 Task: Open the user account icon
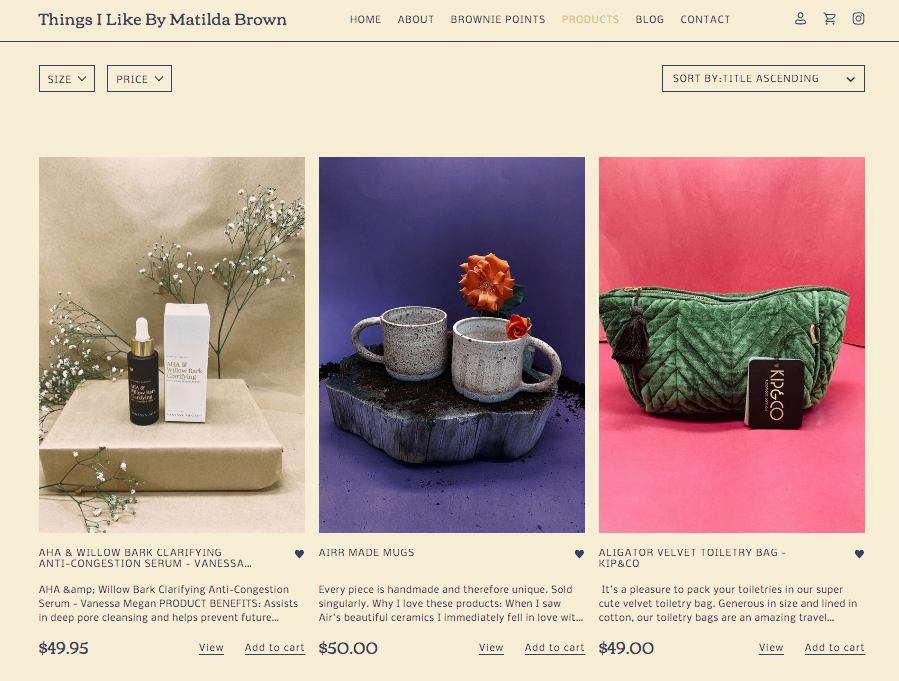(800, 19)
